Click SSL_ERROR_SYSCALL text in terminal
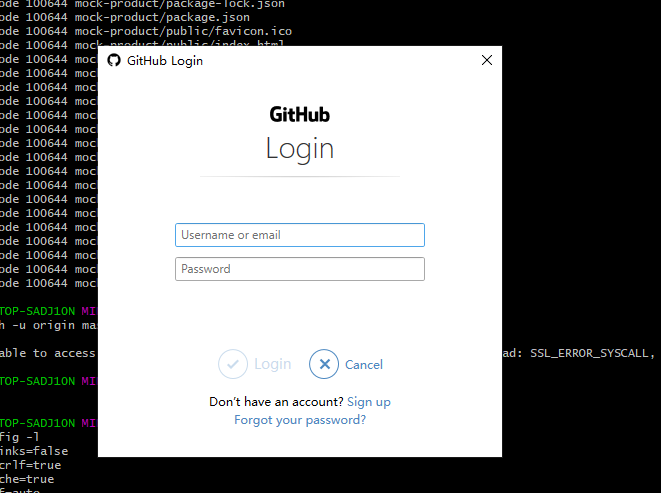The height and width of the screenshot is (493, 661). (x=589, y=353)
